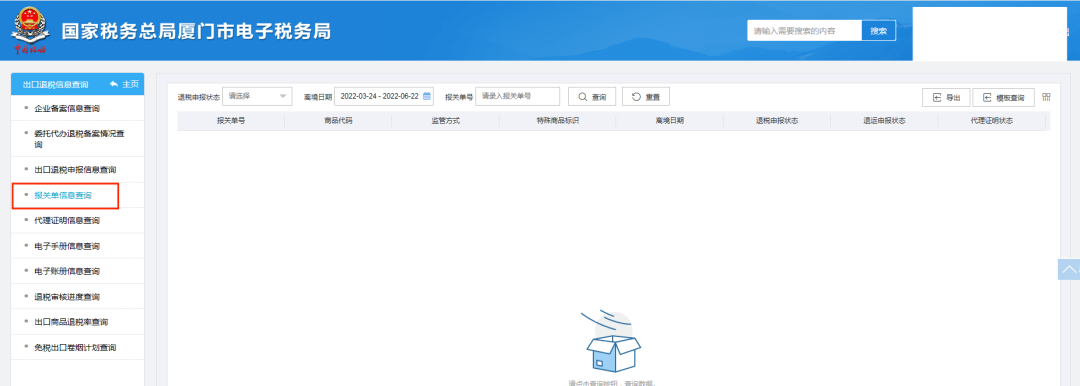This screenshot has width=1080, height=386.
Task: Open the 退税申报状态 dropdown
Action: click(257, 96)
